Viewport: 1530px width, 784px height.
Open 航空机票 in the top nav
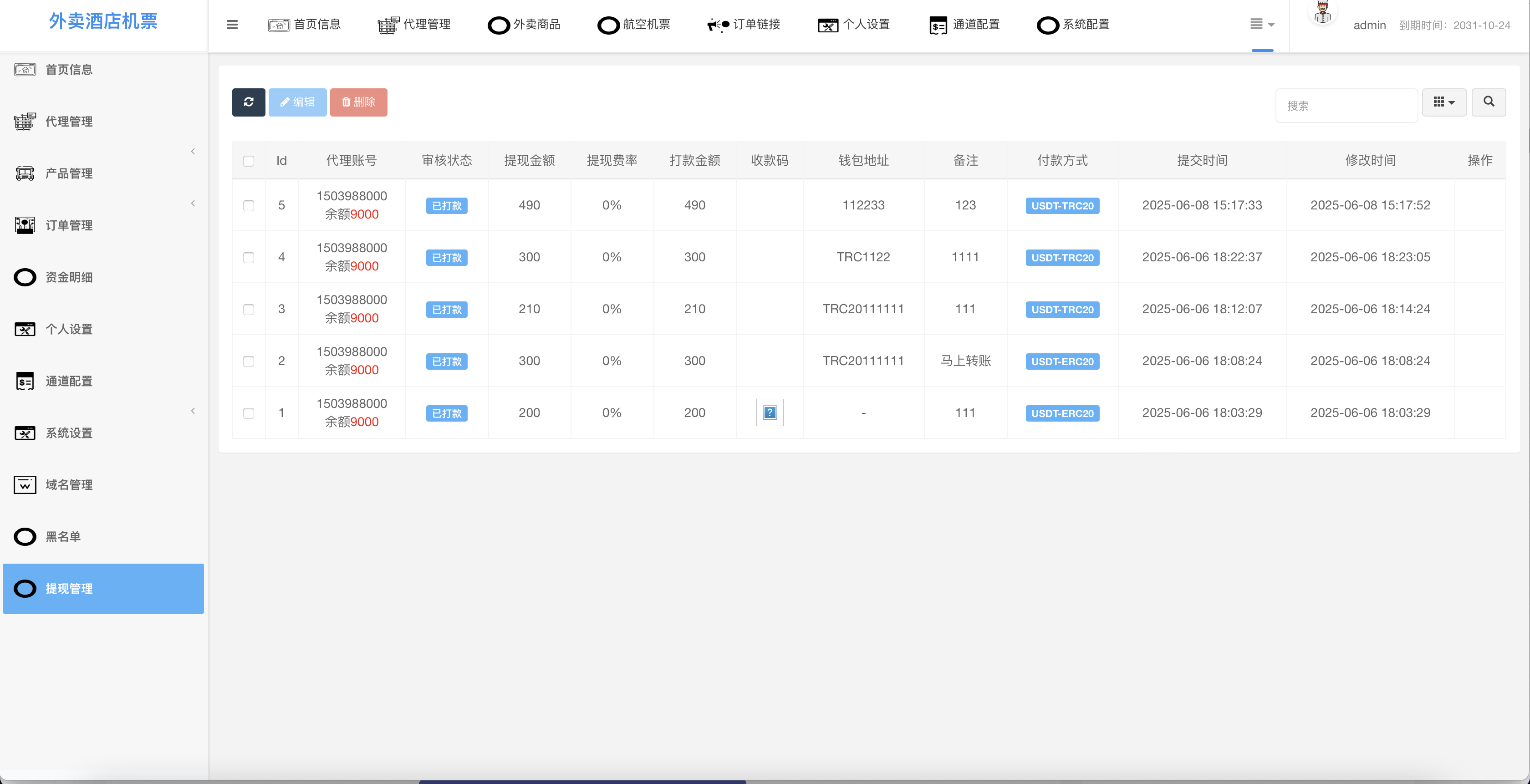(634, 24)
